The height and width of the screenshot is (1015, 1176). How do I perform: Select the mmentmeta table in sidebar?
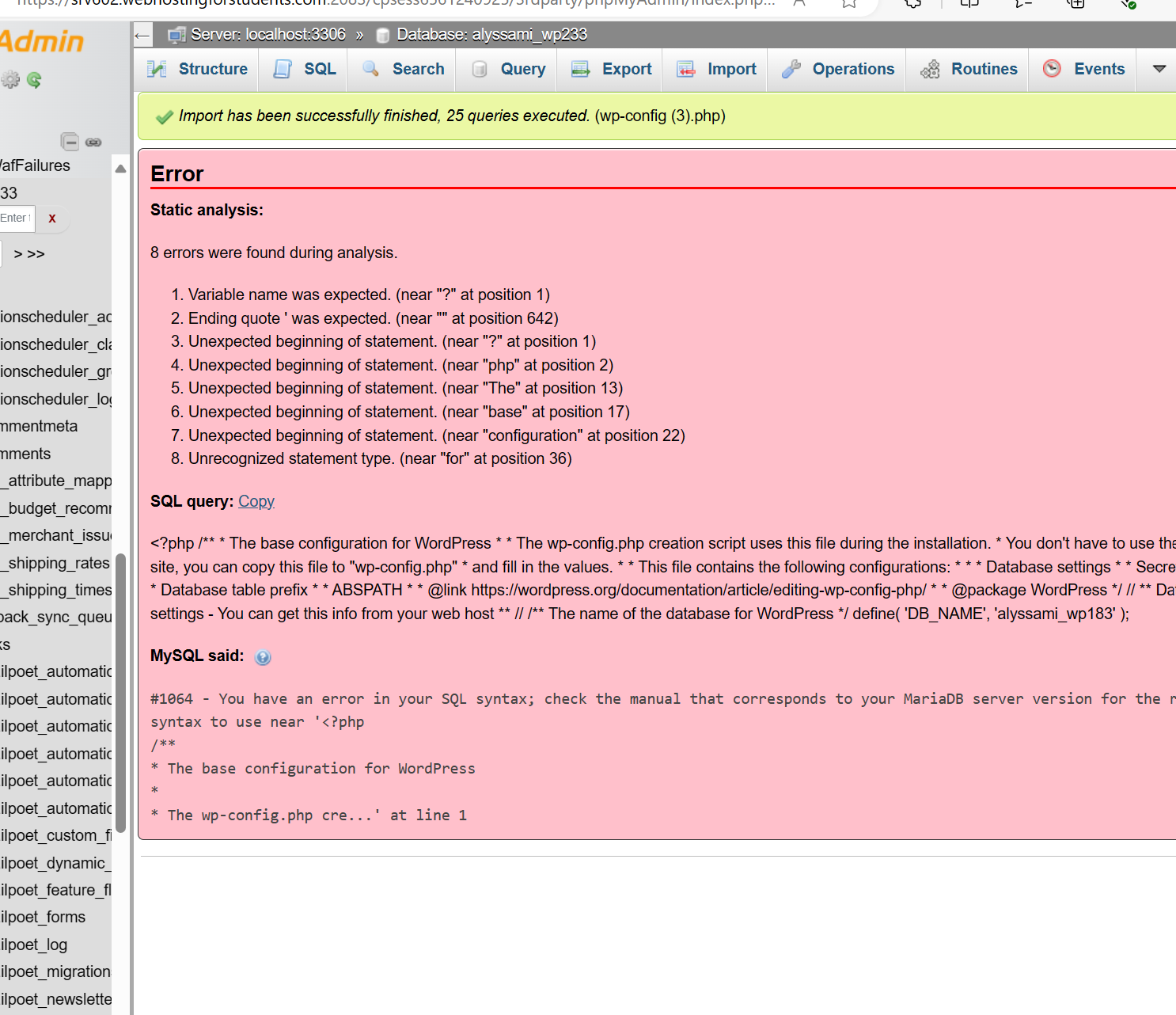(39, 426)
